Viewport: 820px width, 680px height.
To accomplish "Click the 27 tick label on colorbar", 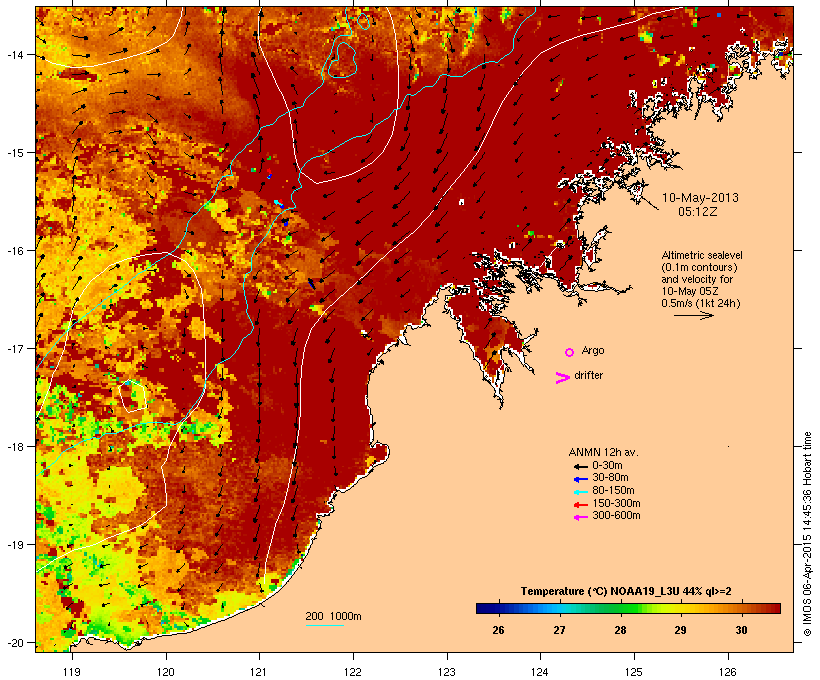I will point(560,630).
